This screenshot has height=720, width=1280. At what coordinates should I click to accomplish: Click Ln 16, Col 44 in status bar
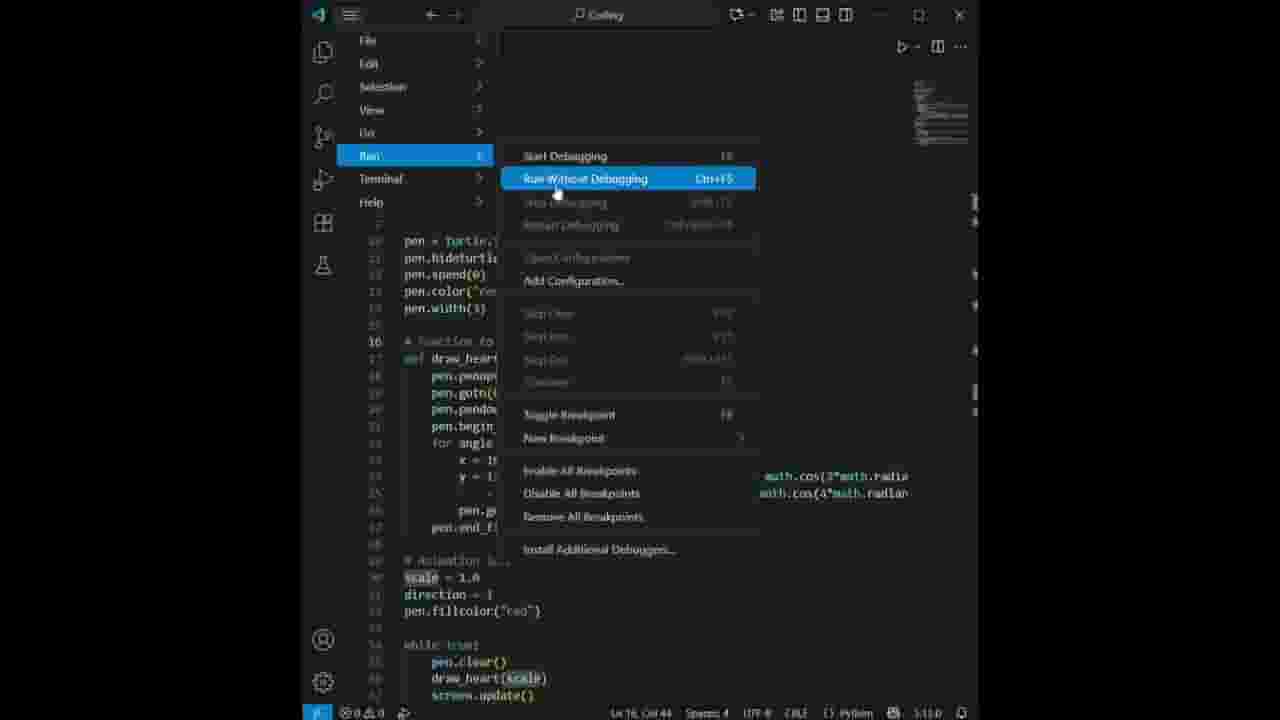pyautogui.click(x=641, y=713)
